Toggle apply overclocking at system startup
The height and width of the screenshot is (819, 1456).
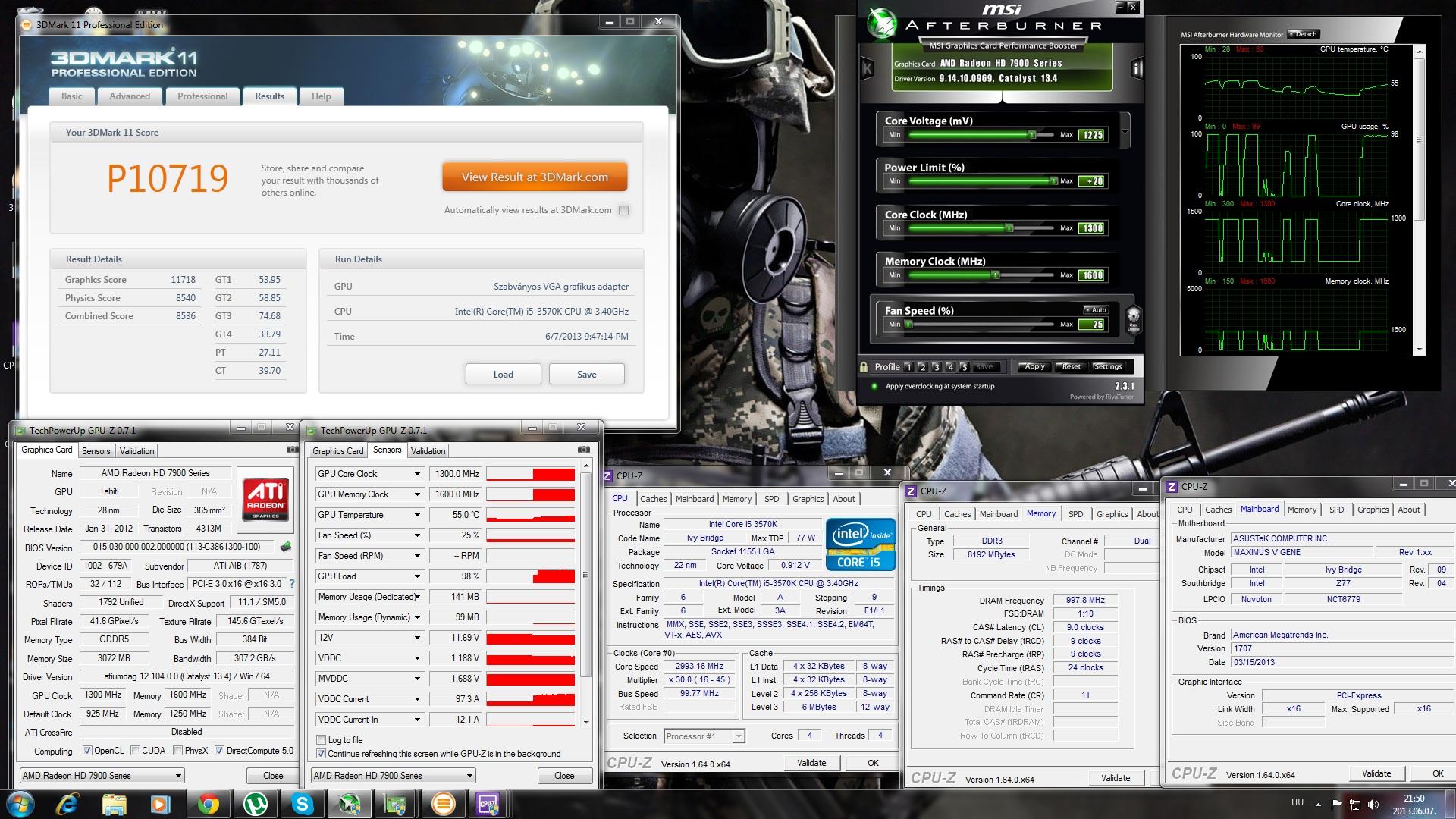coord(874,386)
